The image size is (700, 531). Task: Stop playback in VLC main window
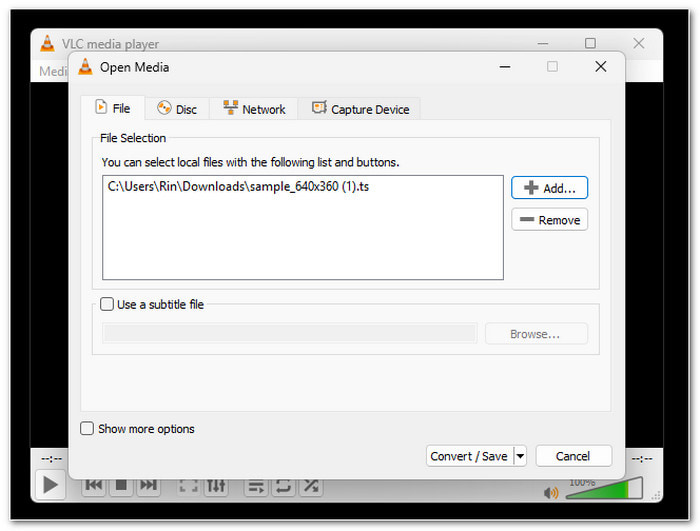pyautogui.click(x=121, y=485)
